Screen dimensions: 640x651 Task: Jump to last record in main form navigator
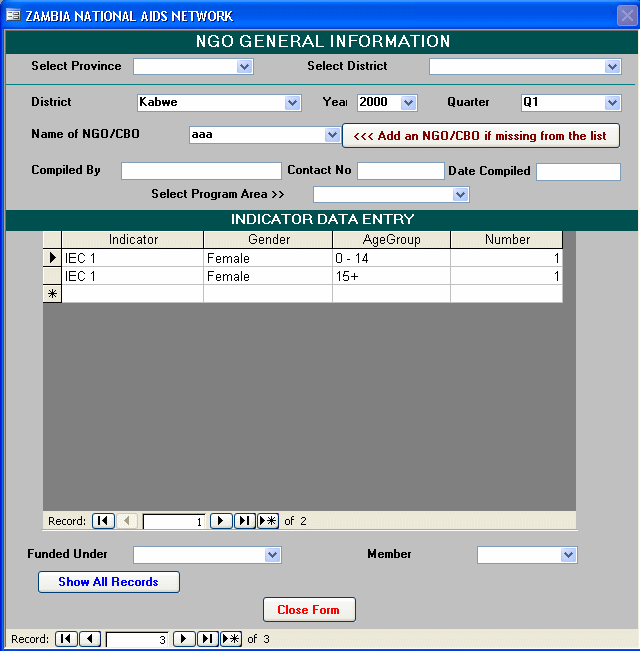(x=208, y=639)
